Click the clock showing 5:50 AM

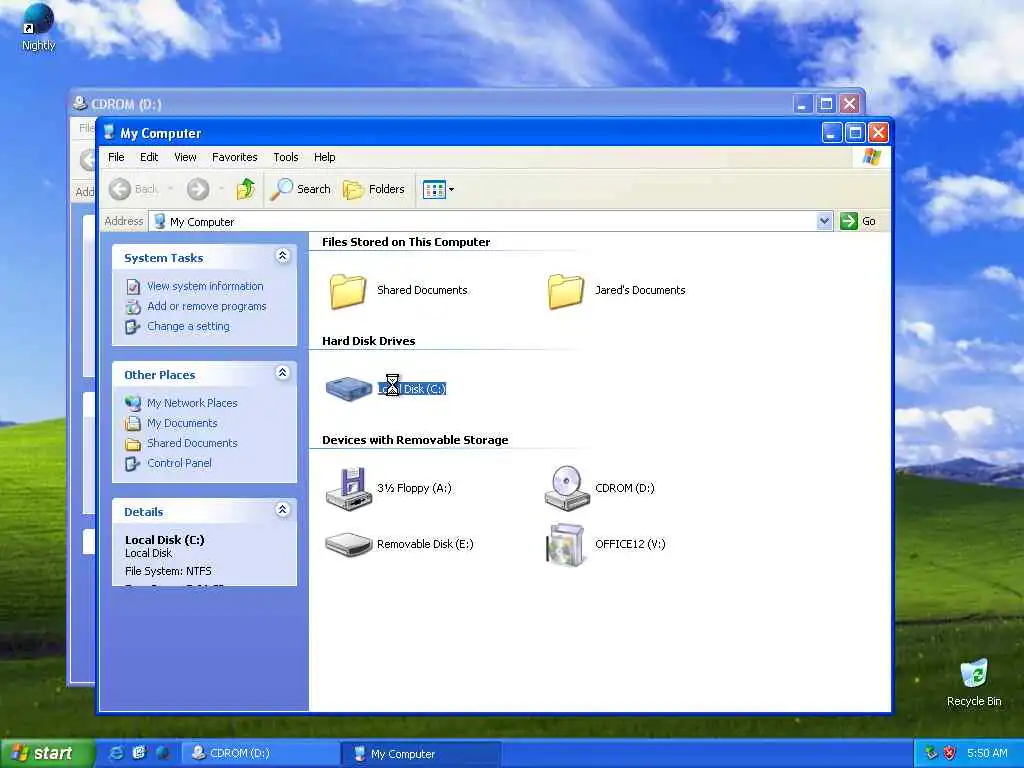click(987, 753)
